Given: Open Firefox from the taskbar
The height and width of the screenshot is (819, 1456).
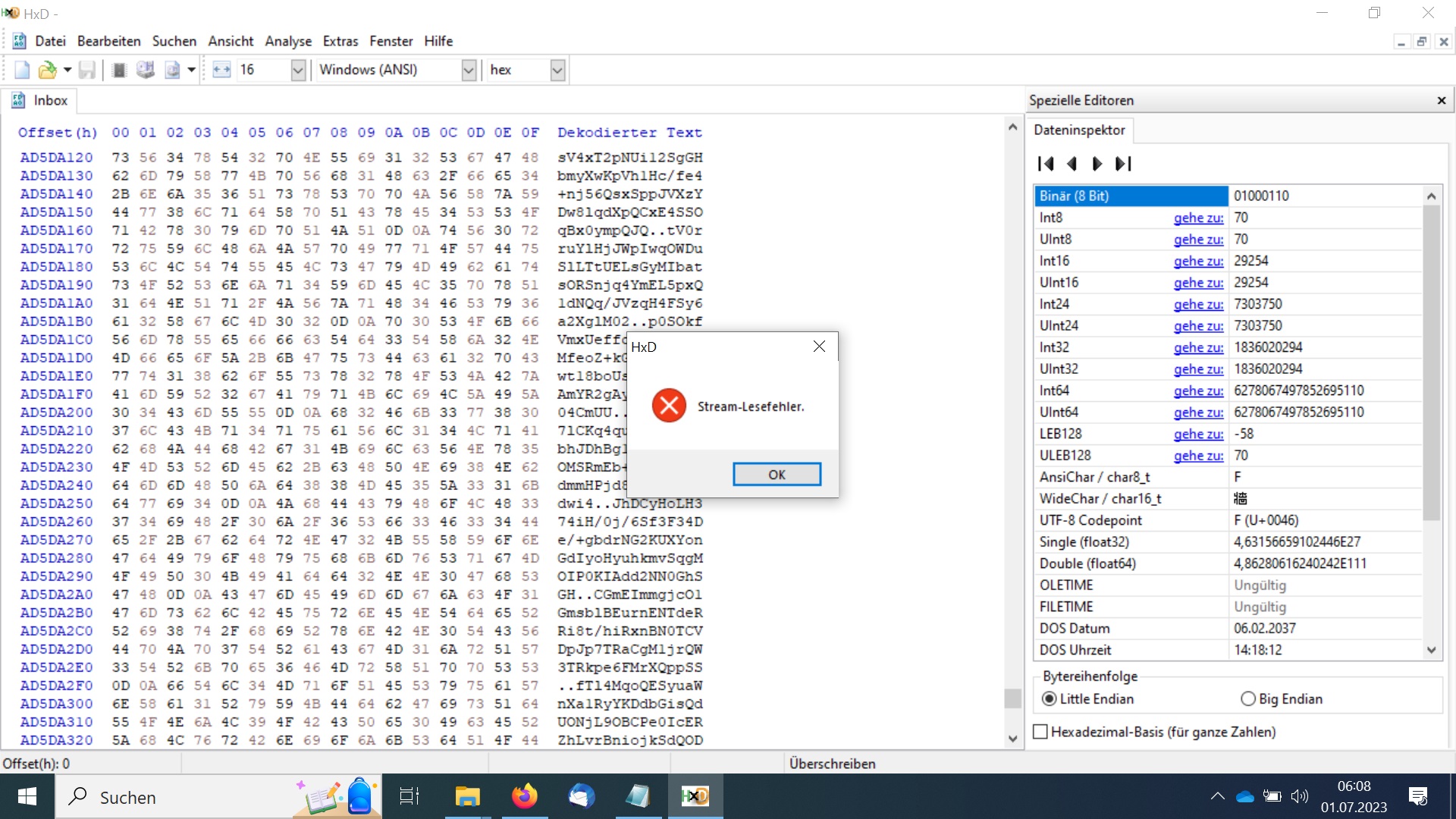Looking at the screenshot, I should click(524, 796).
